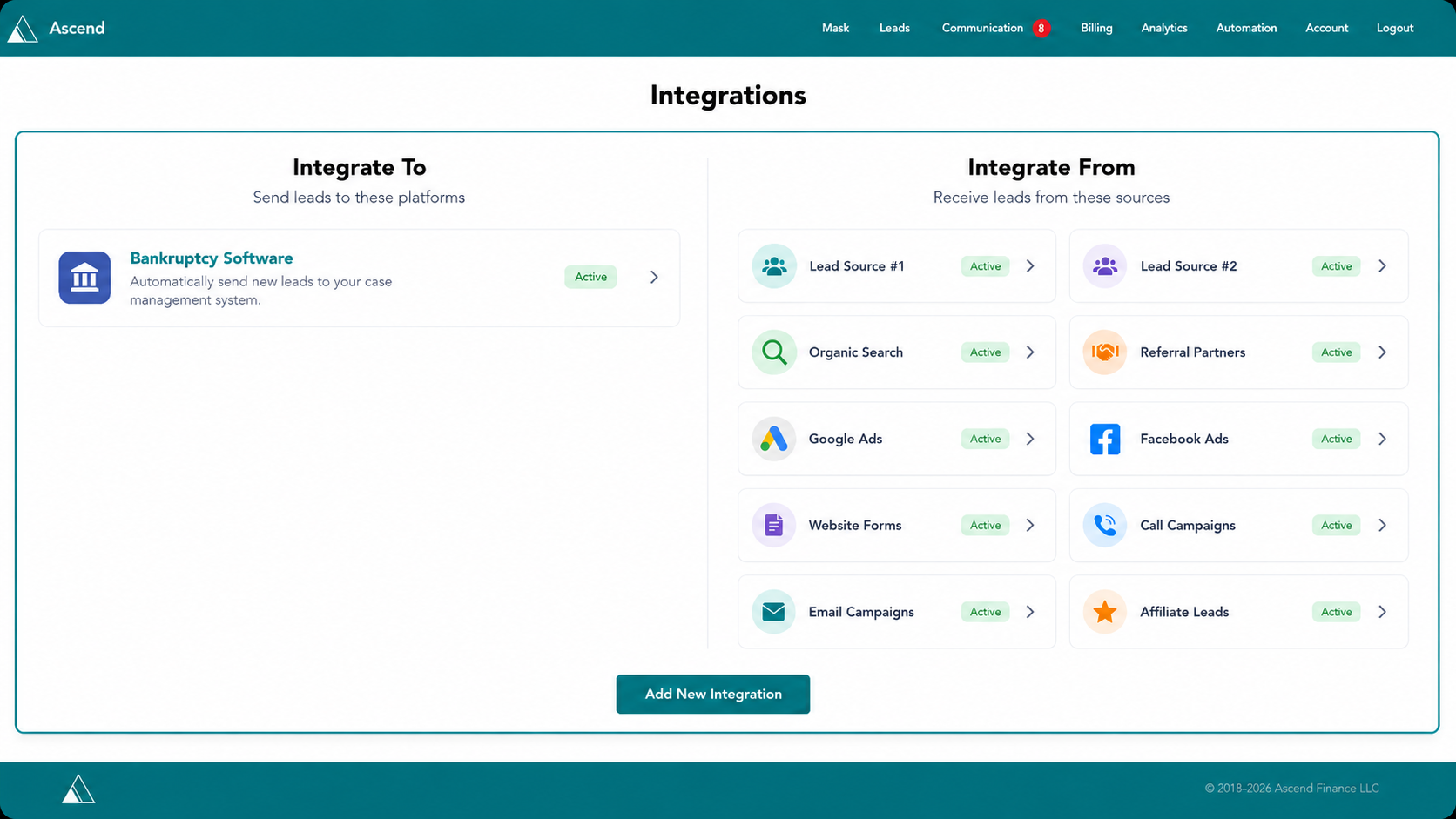
Task: Click the Ascend logo in the header
Action: click(x=23, y=29)
